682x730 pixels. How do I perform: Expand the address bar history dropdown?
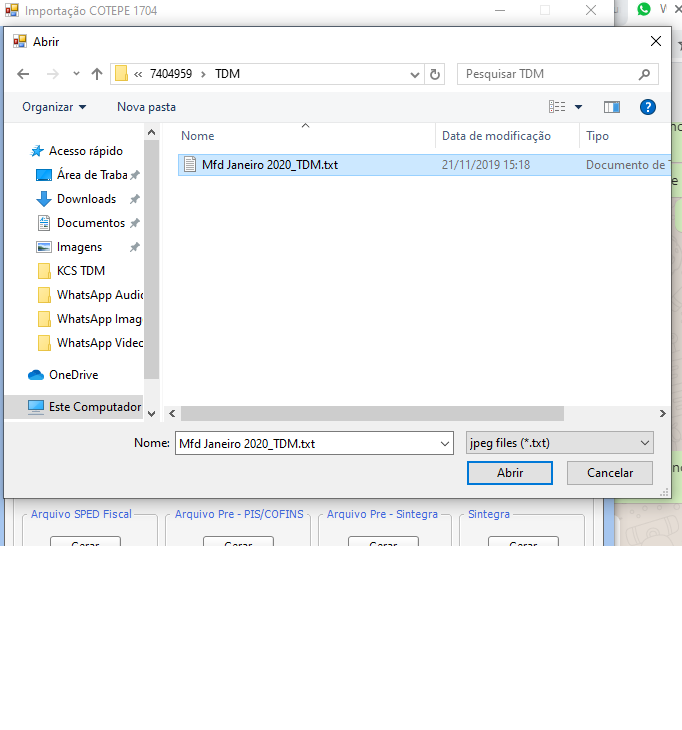414,74
